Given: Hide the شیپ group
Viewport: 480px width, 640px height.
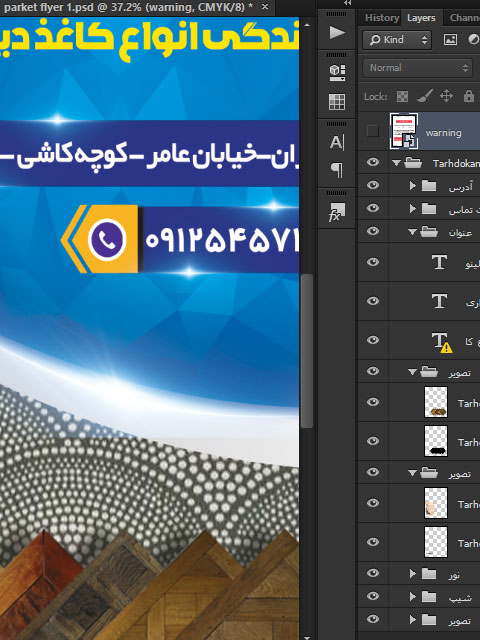Looking at the screenshot, I should pyautogui.click(x=372, y=596).
